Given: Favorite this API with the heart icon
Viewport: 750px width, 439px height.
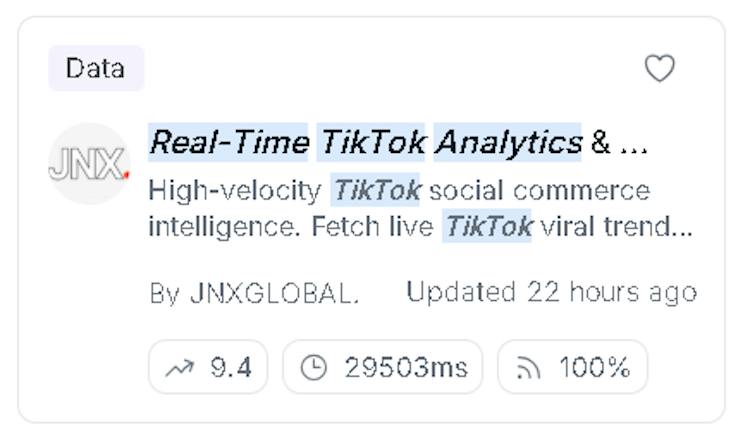Looking at the screenshot, I should (x=660, y=68).
